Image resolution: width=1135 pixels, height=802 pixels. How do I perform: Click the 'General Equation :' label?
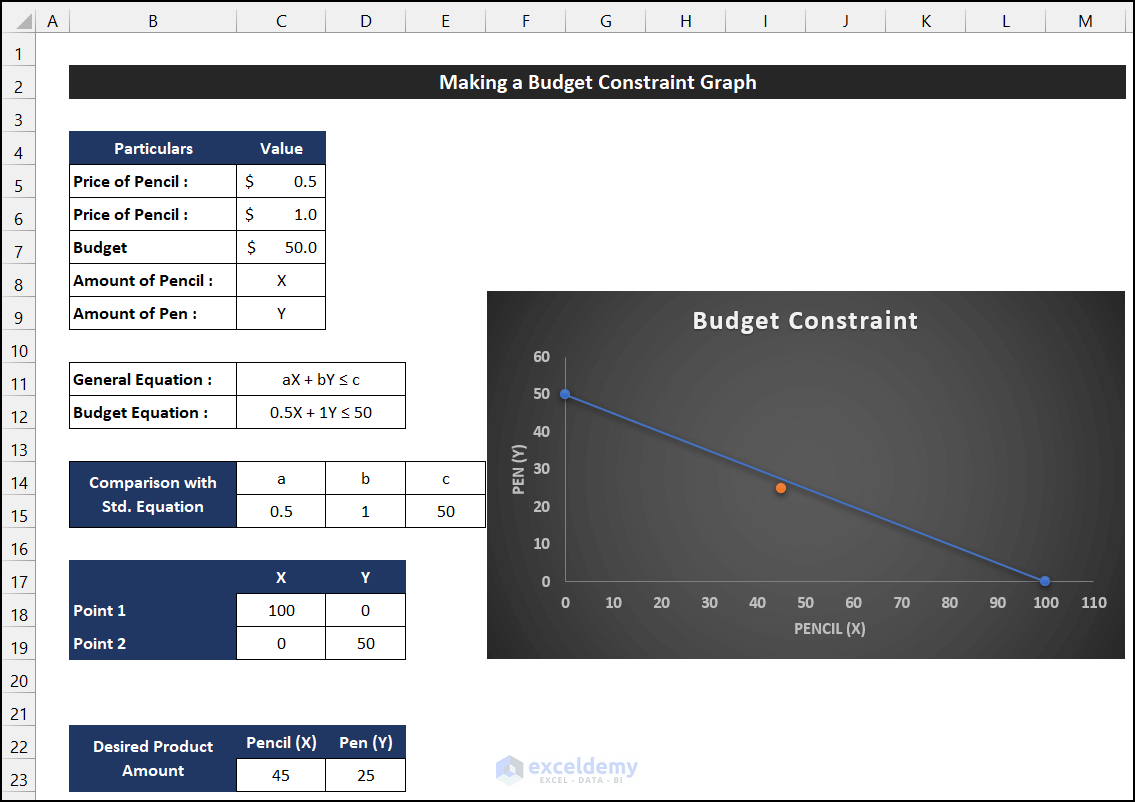[153, 379]
